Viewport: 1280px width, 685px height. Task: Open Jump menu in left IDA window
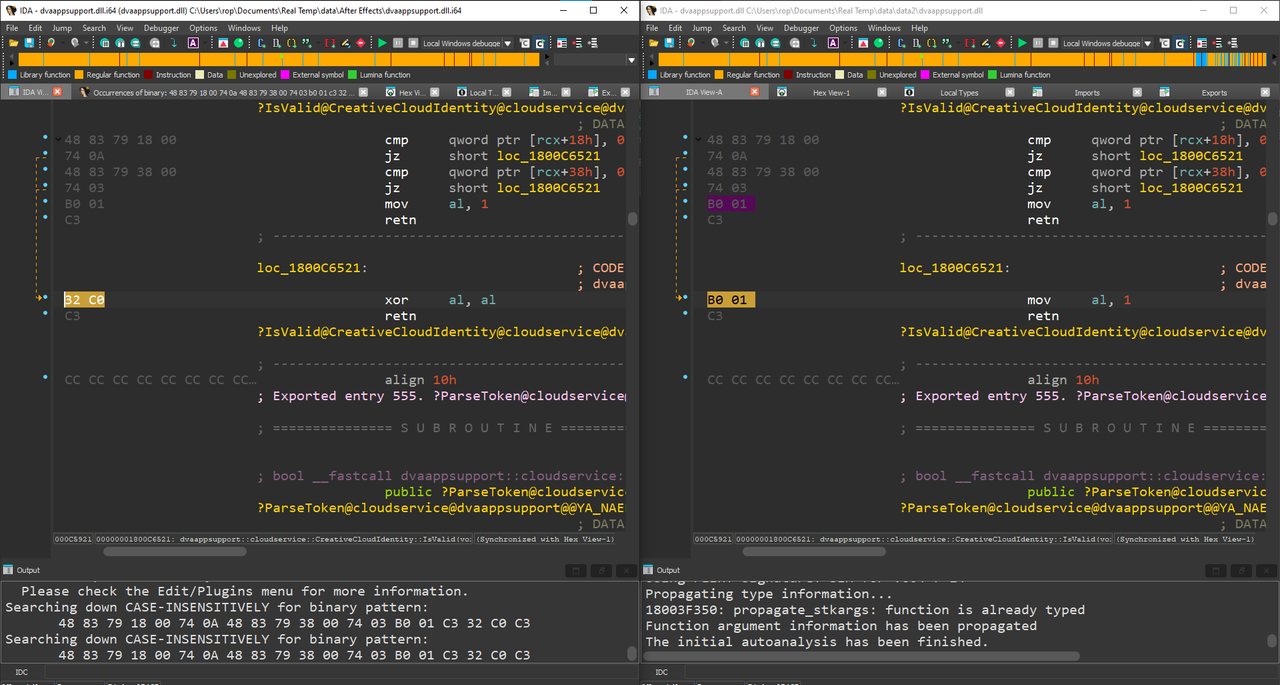[x=62, y=28]
